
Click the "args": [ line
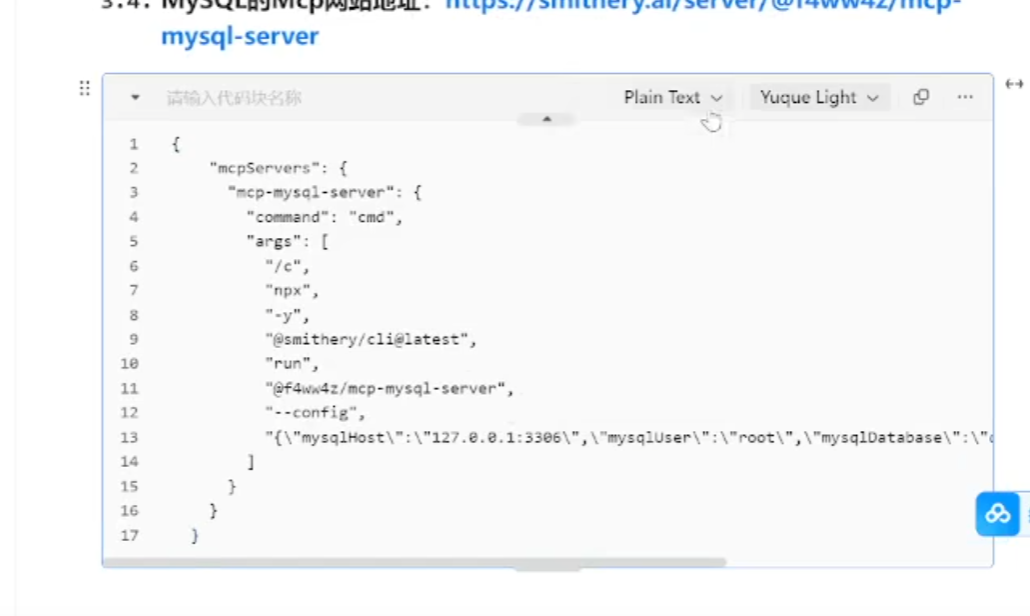pyautogui.click(x=287, y=242)
